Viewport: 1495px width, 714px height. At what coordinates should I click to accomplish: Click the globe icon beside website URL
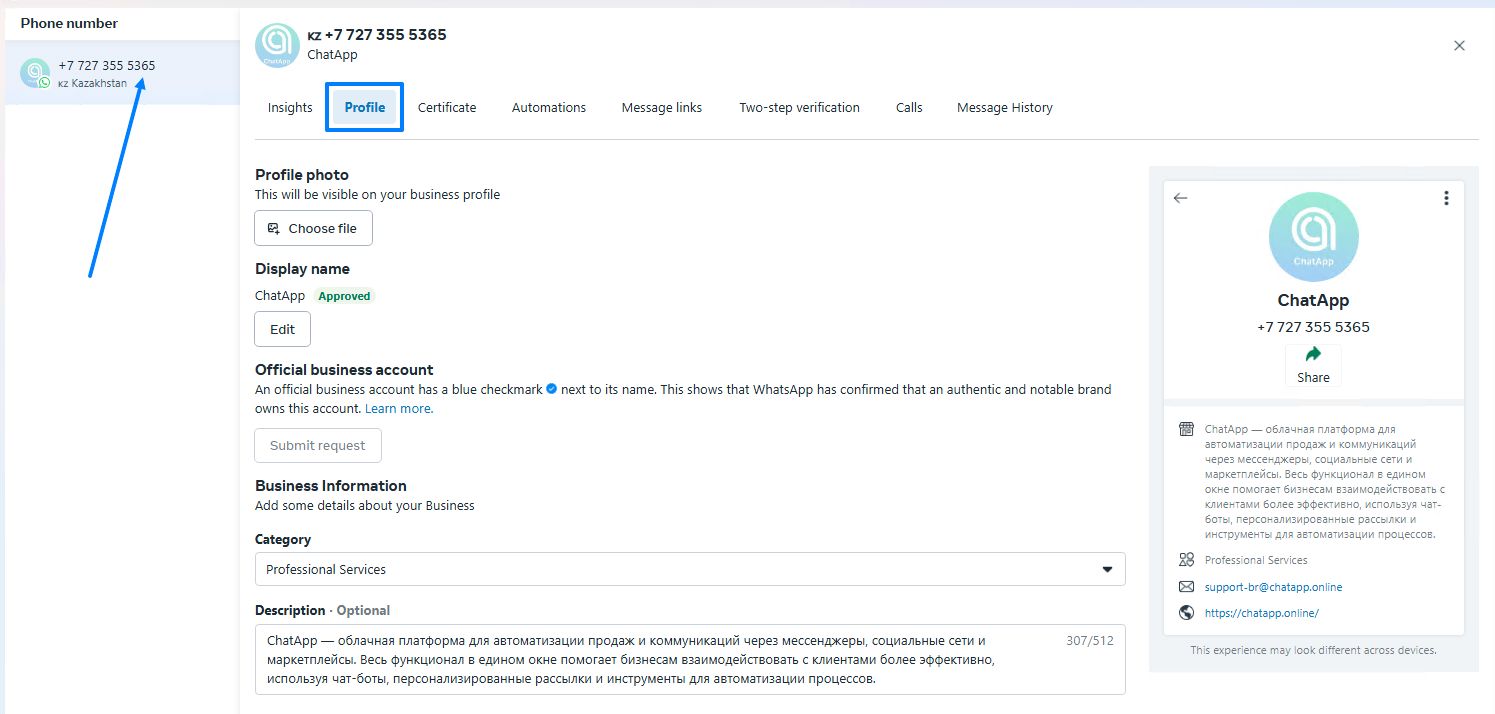point(1187,613)
